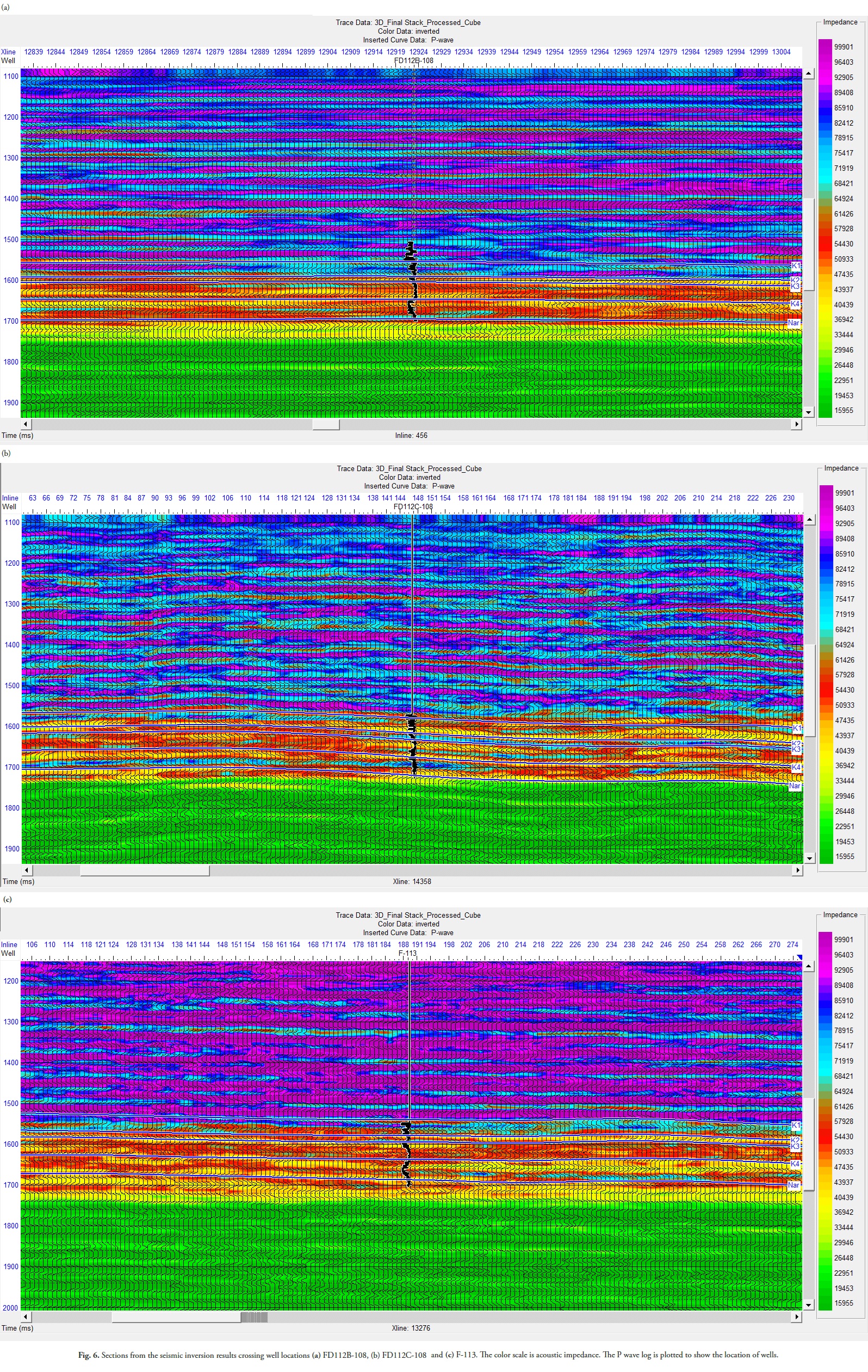Click the FD112C-108 well label
Screen dimensions: 868x1372
pyautogui.click(x=413, y=506)
